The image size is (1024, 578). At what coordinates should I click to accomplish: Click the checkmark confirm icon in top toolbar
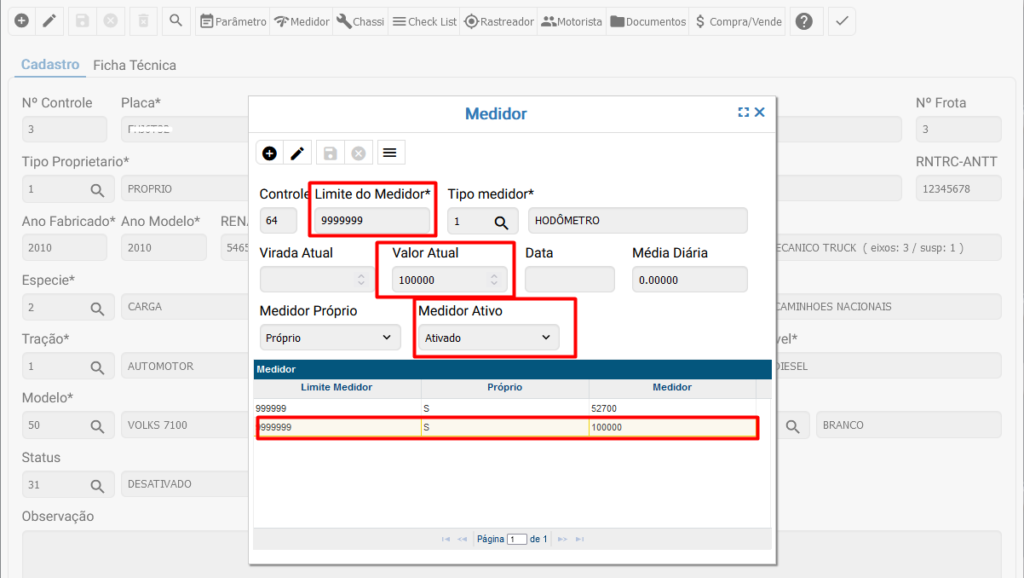(x=842, y=21)
